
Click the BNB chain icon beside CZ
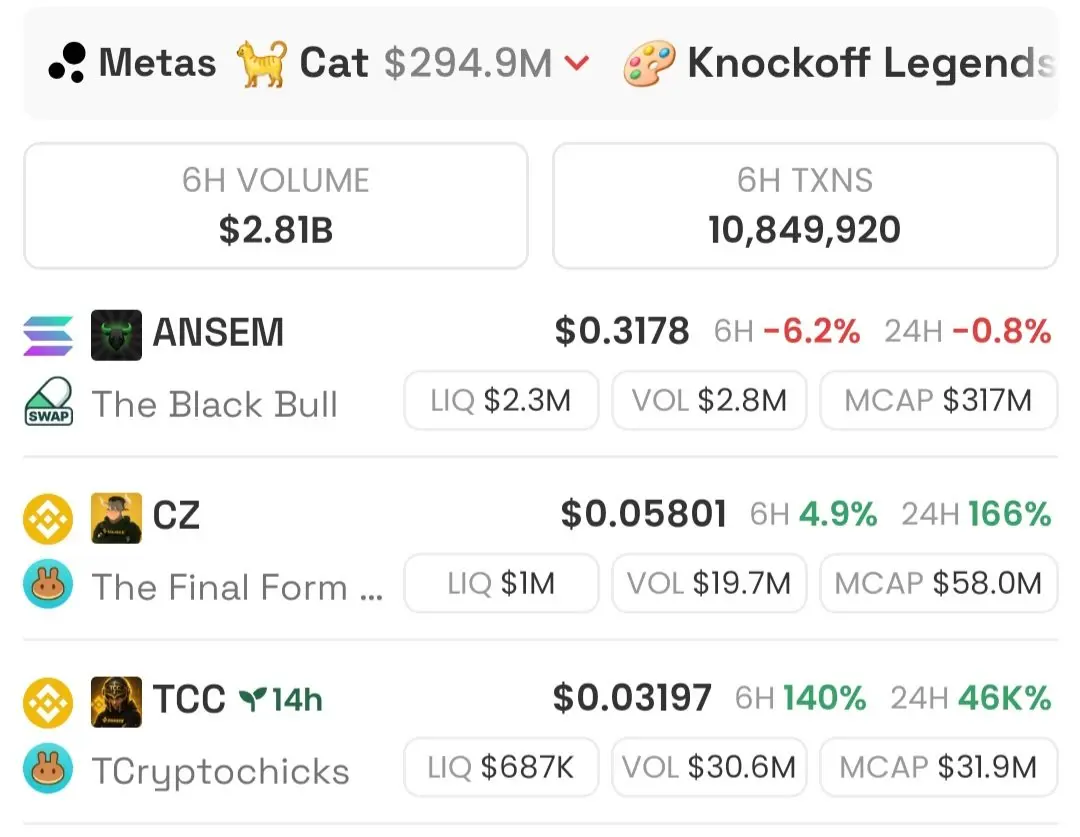48,519
